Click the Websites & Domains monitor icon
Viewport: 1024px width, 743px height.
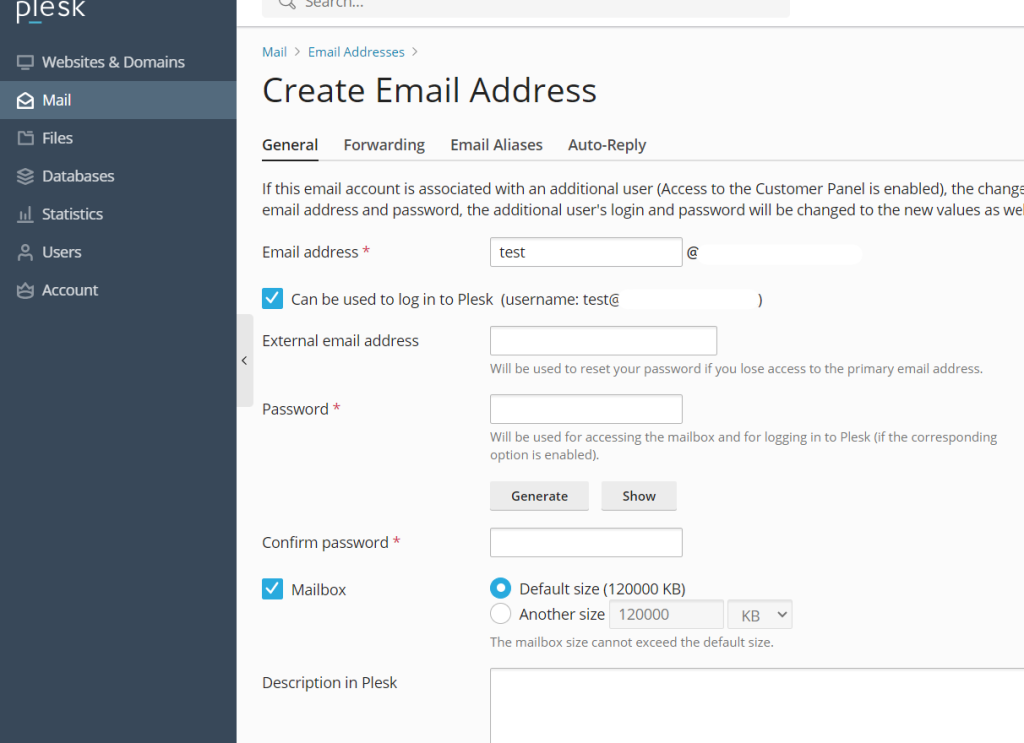[25, 62]
